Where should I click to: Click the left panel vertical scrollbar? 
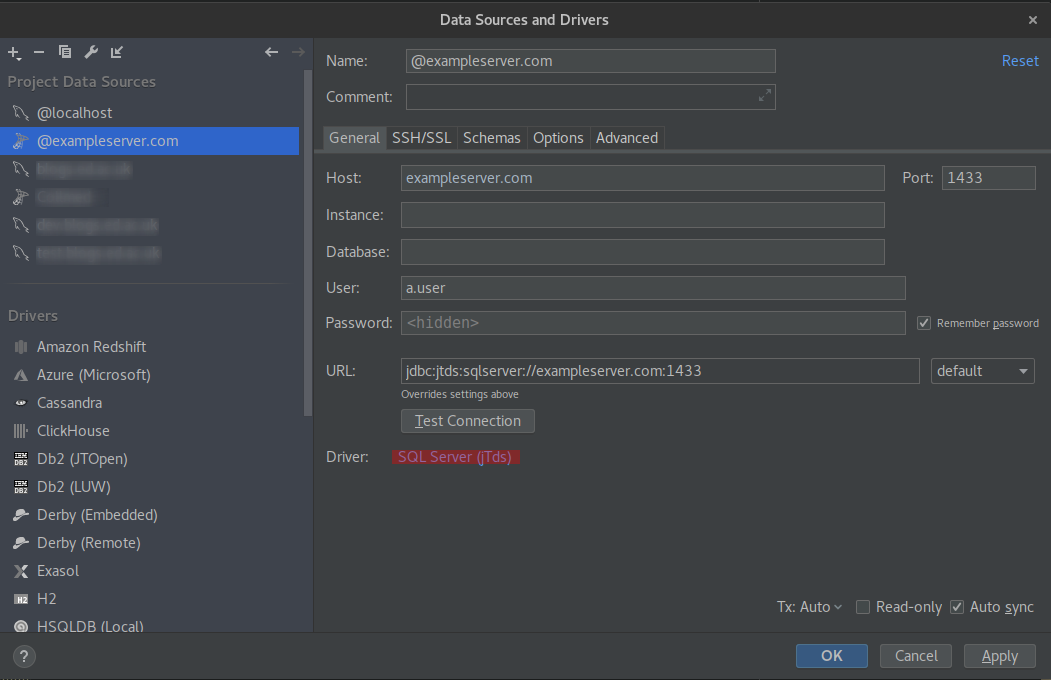(x=308, y=243)
